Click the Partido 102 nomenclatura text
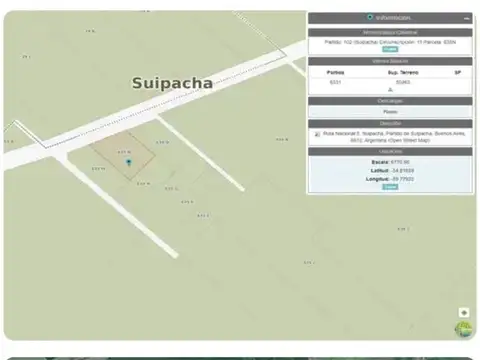This screenshot has width=480, height=360. click(390, 42)
